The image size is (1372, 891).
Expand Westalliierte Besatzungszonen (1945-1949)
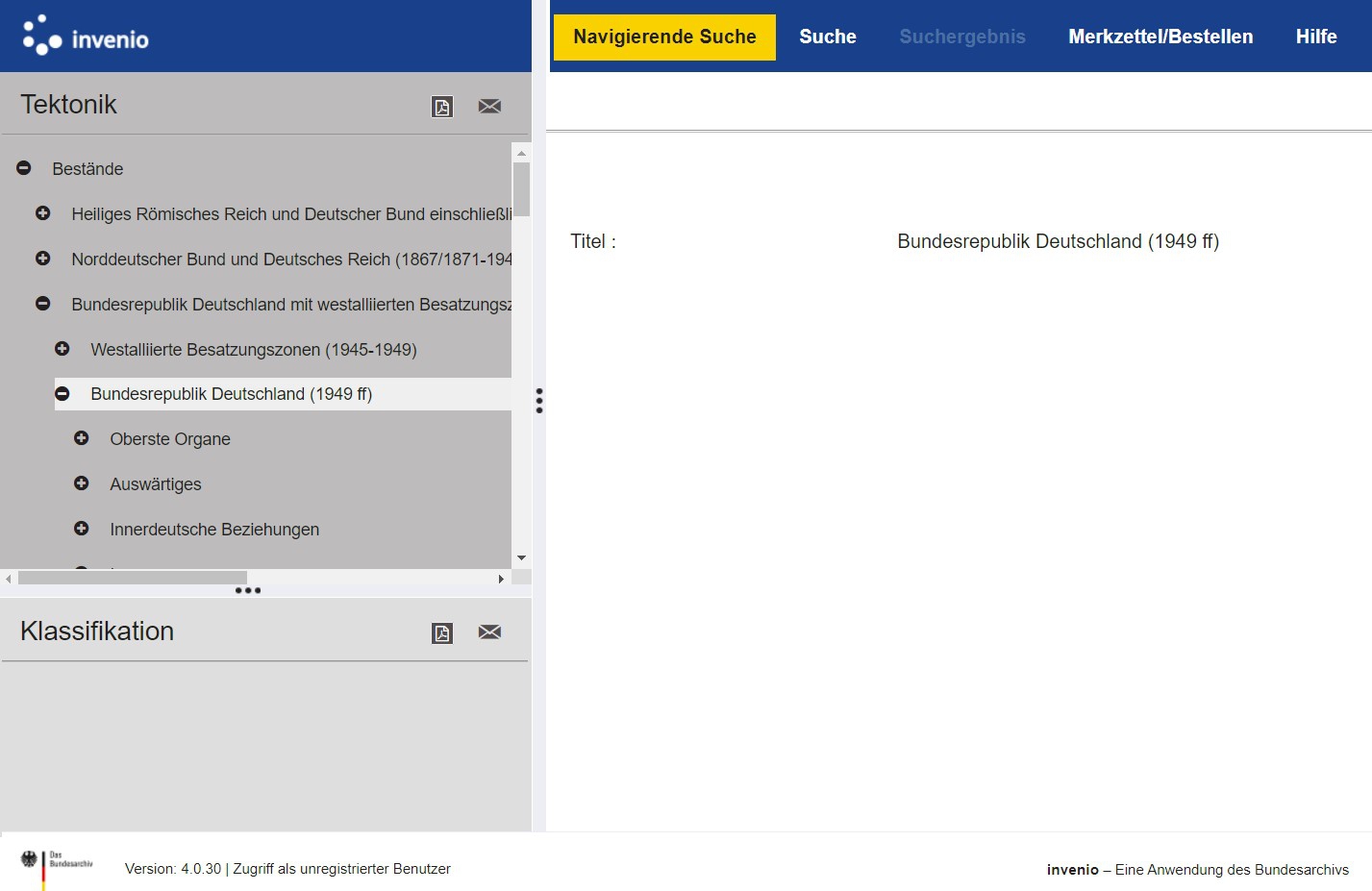62,349
